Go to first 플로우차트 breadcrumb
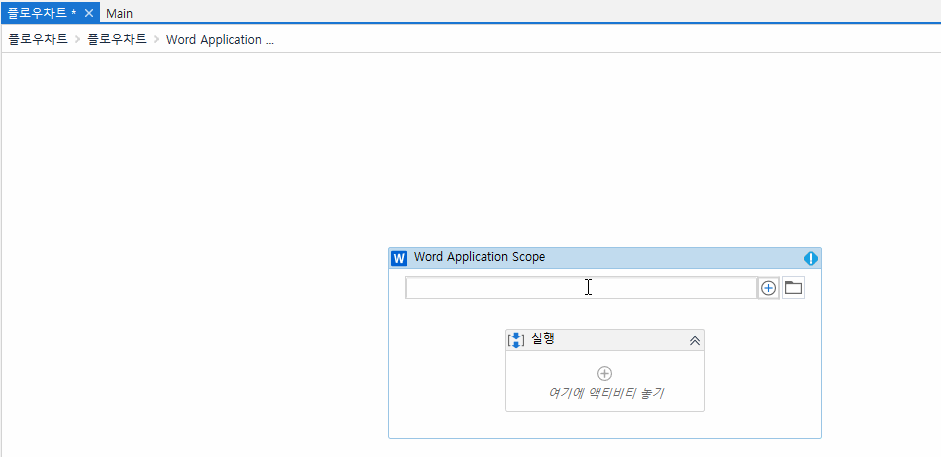 (x=38, y=40)
